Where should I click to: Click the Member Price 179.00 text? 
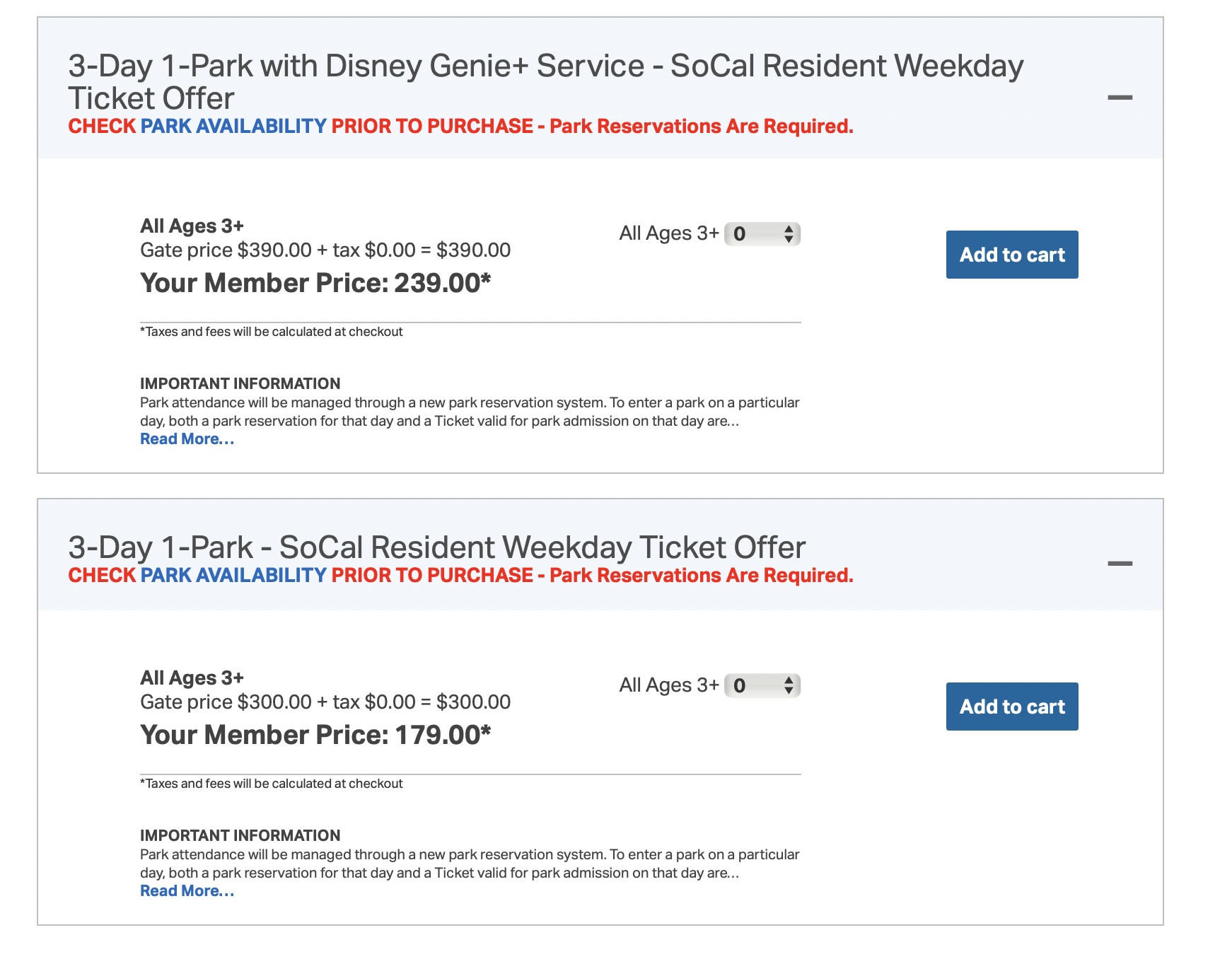tap(315, 736)
